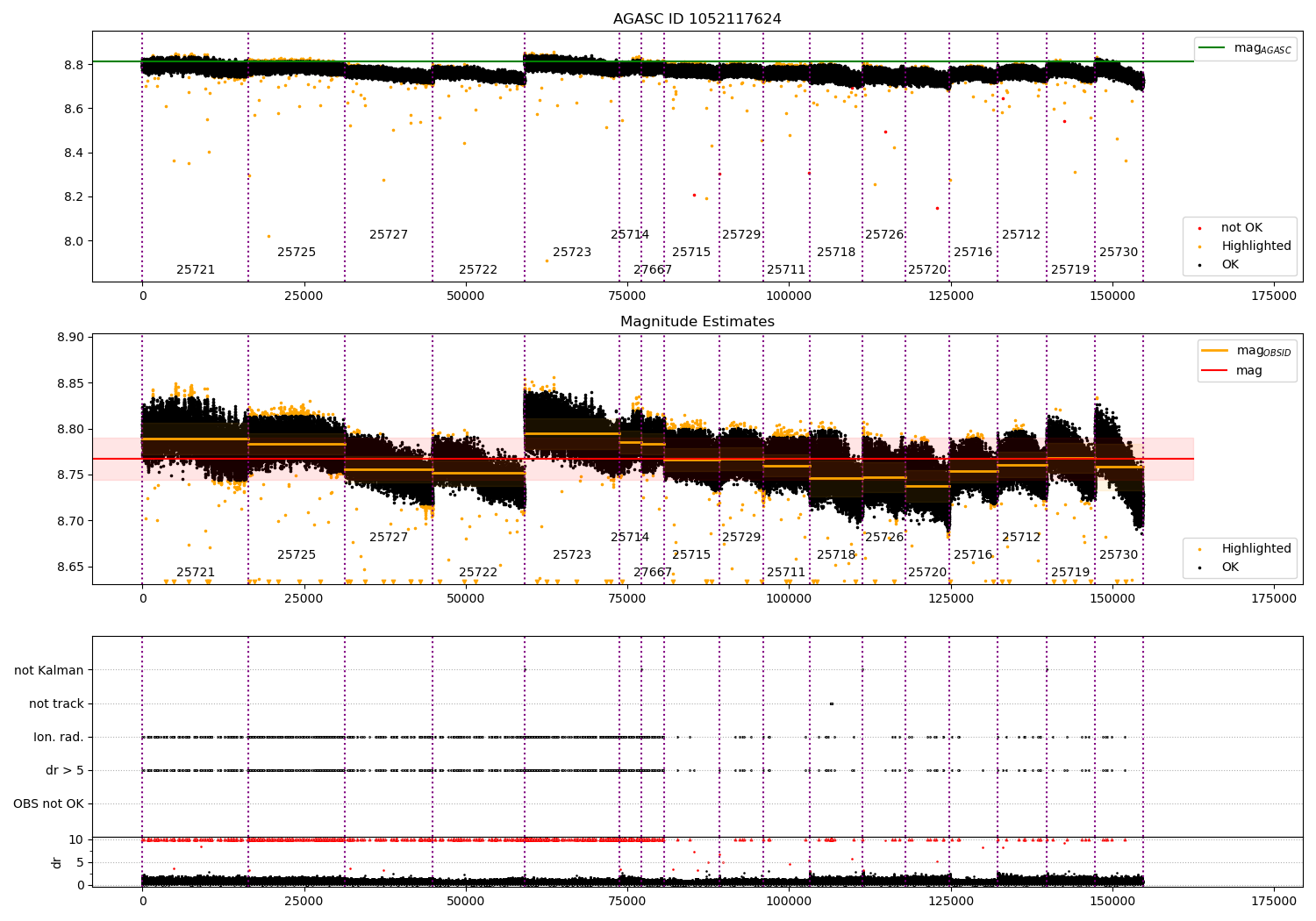This screenshot has height=921, width=1316.
Task: Click obsid label 25718 in top plot
Action: [836, 253]
